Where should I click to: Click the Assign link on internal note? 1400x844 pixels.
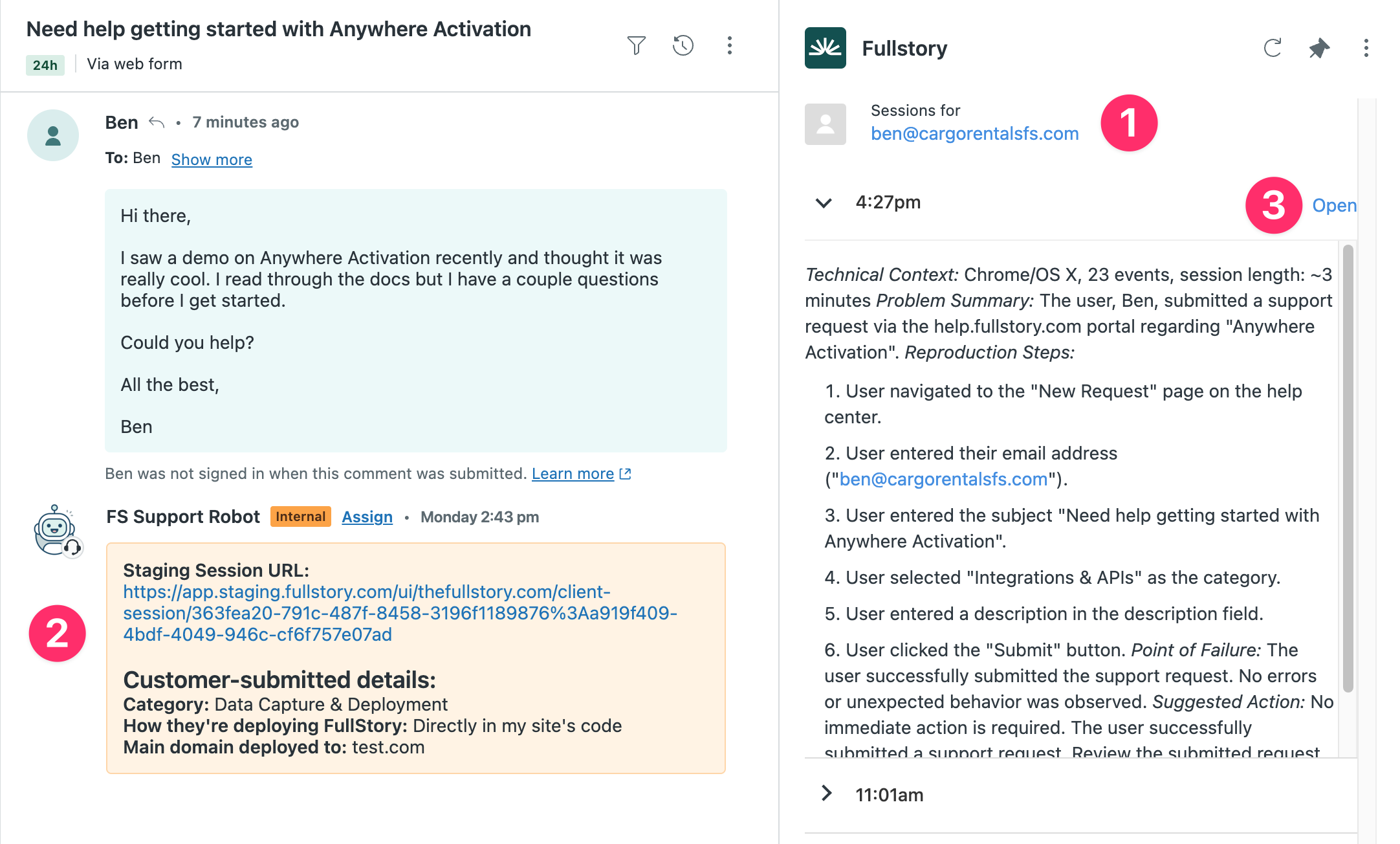(367, 517)
